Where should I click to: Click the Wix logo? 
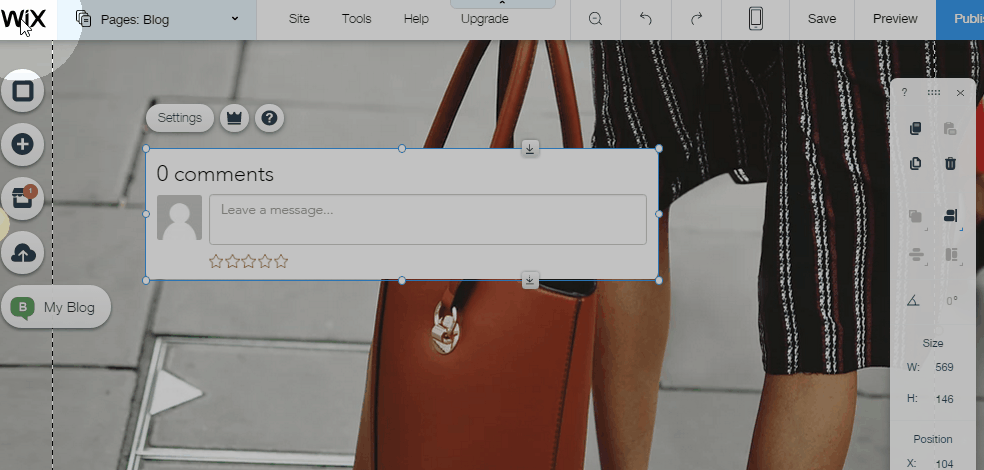pos(24,19)
